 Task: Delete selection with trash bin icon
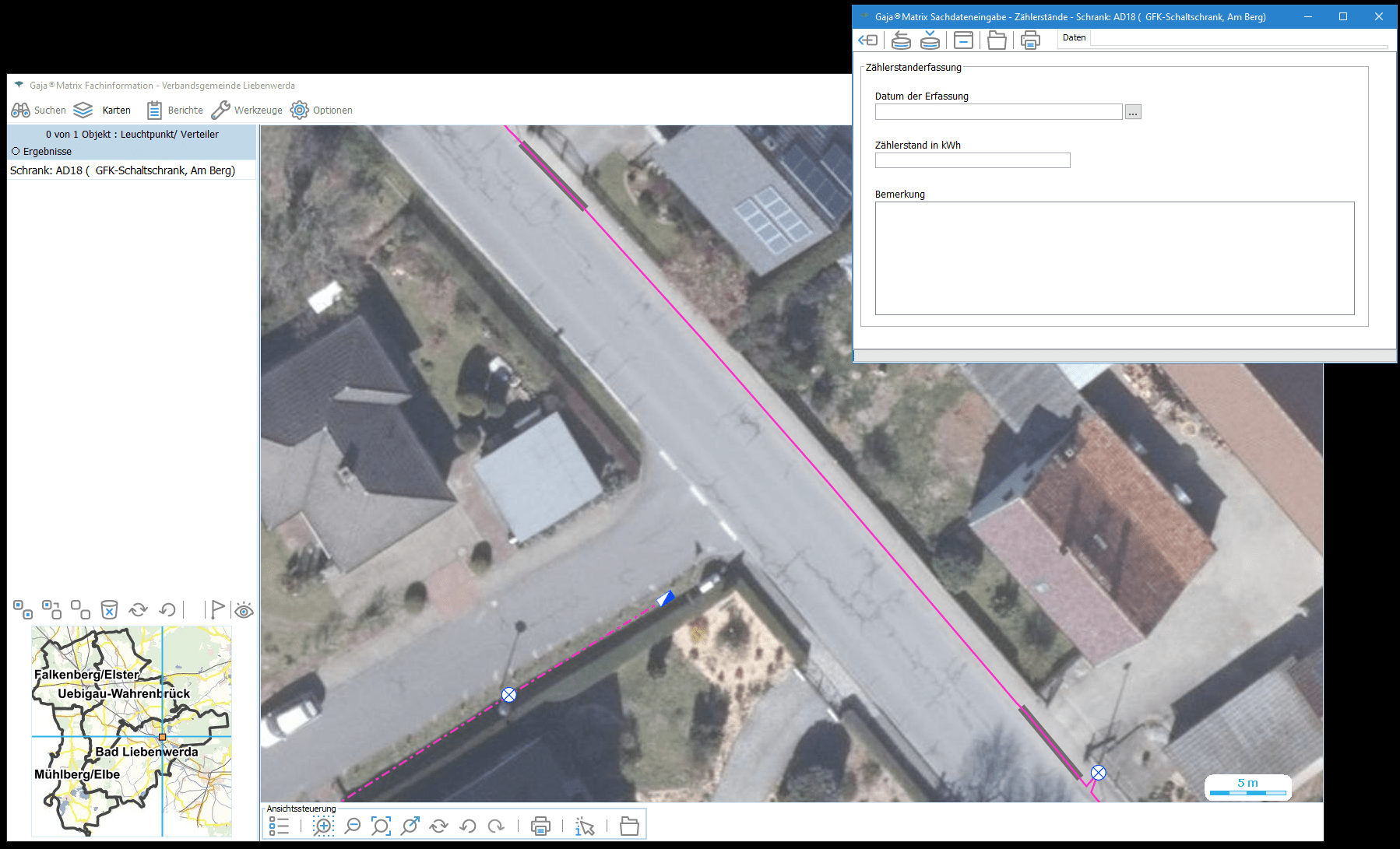[110, 609]
